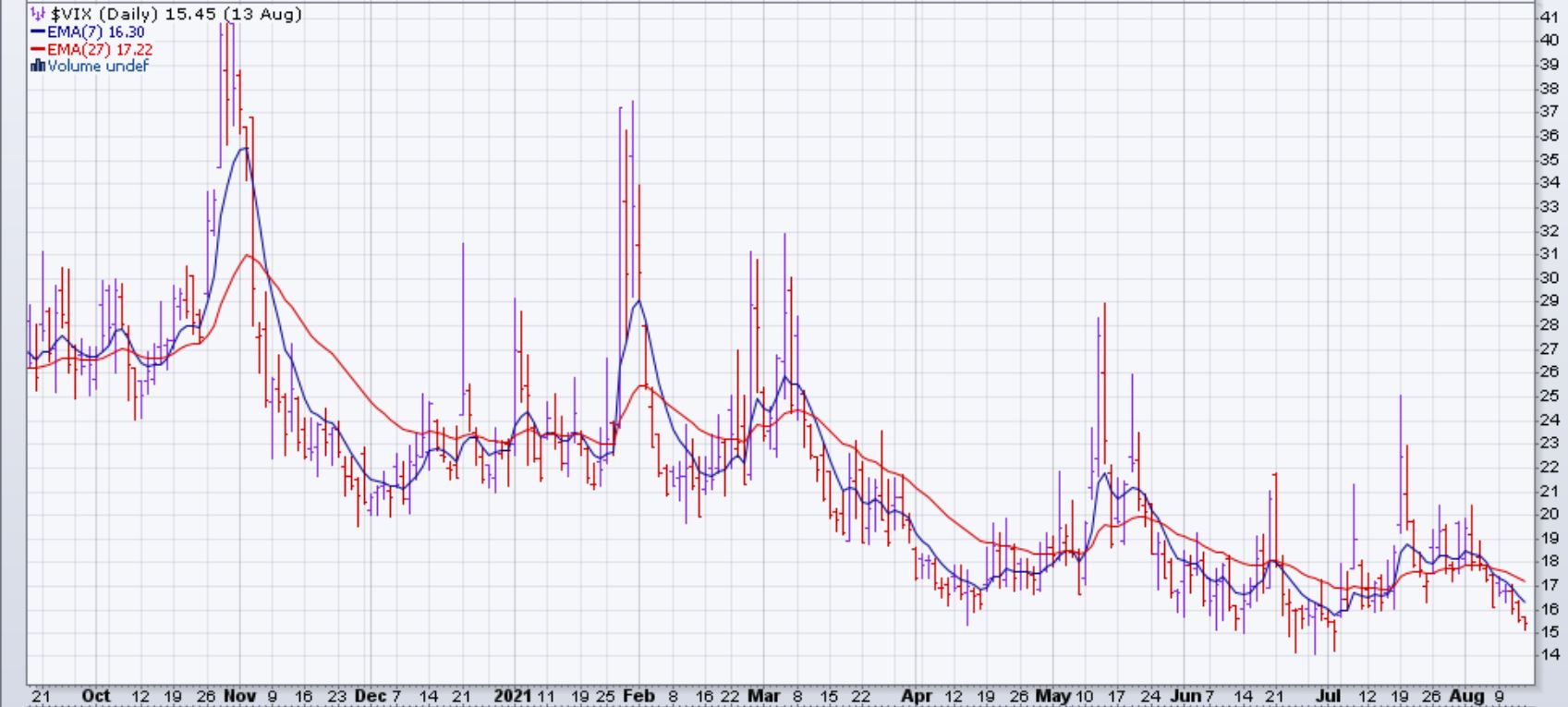The width and height of the screenshot is (1568, 707).
Task: Click the 20 value on price axis
Action: tap(1549, 515)
